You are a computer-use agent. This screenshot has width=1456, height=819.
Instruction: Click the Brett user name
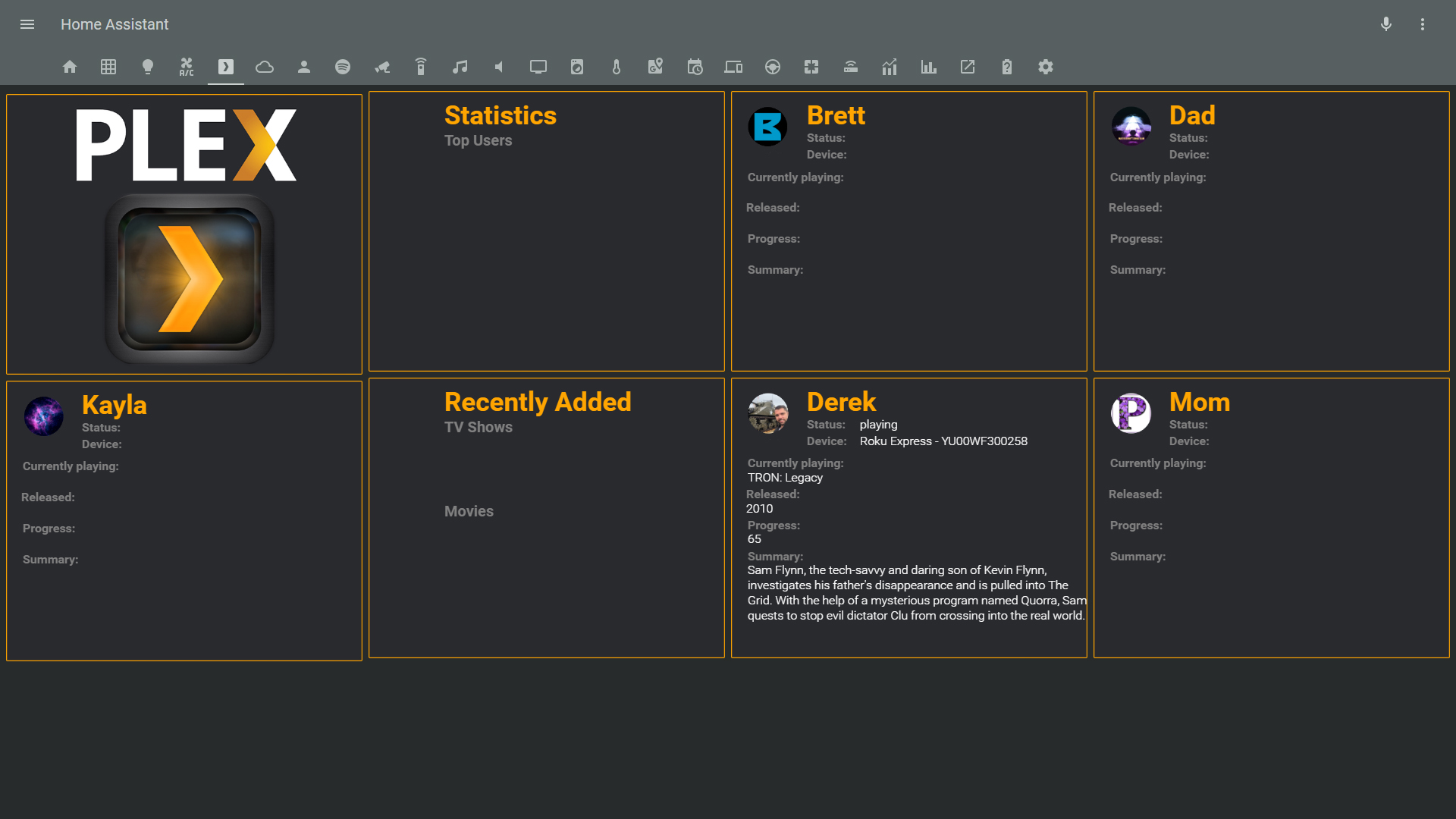836,115
